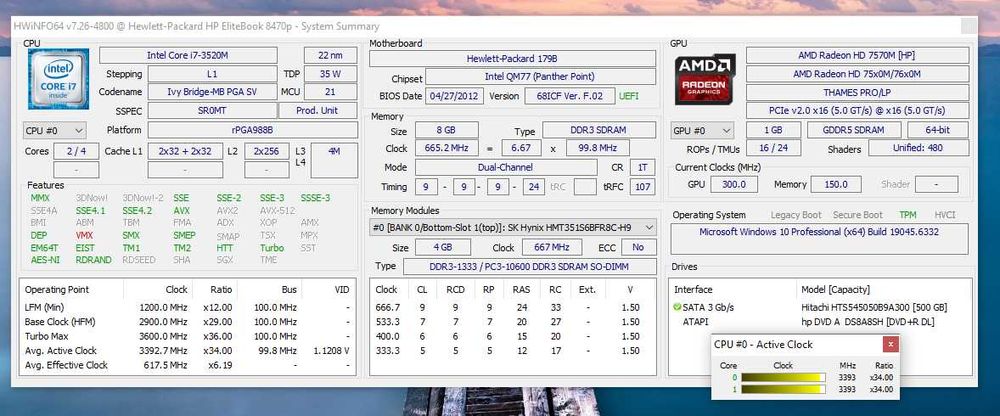
Task: Click the green TPM indicator label
Action: [x=908, y=215]
